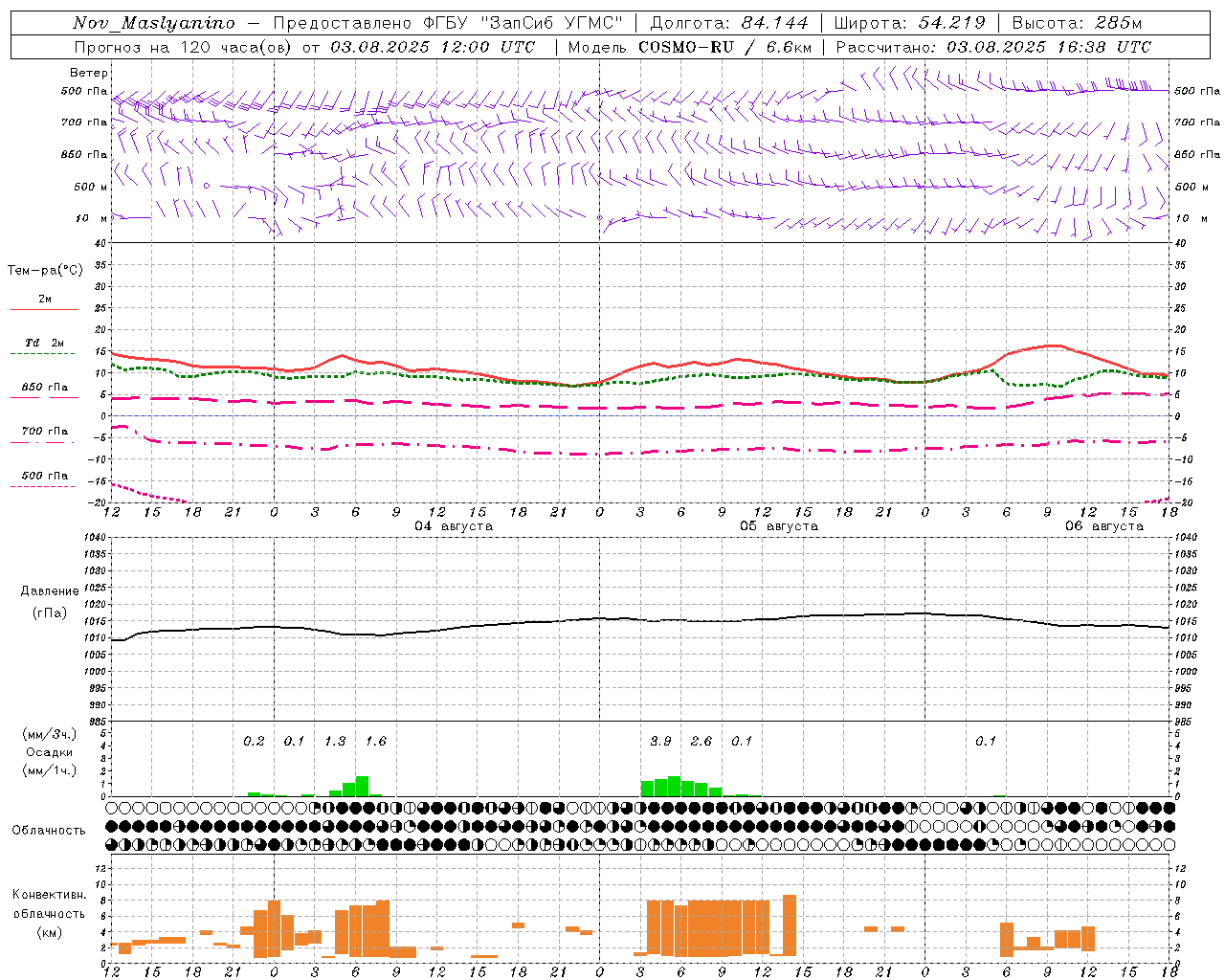Click the 1.3 precipitation value

335,741
